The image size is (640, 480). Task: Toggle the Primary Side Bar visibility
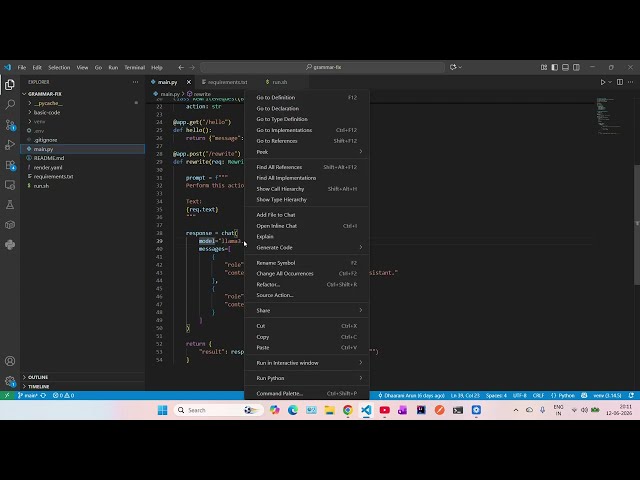pos(554,67)
